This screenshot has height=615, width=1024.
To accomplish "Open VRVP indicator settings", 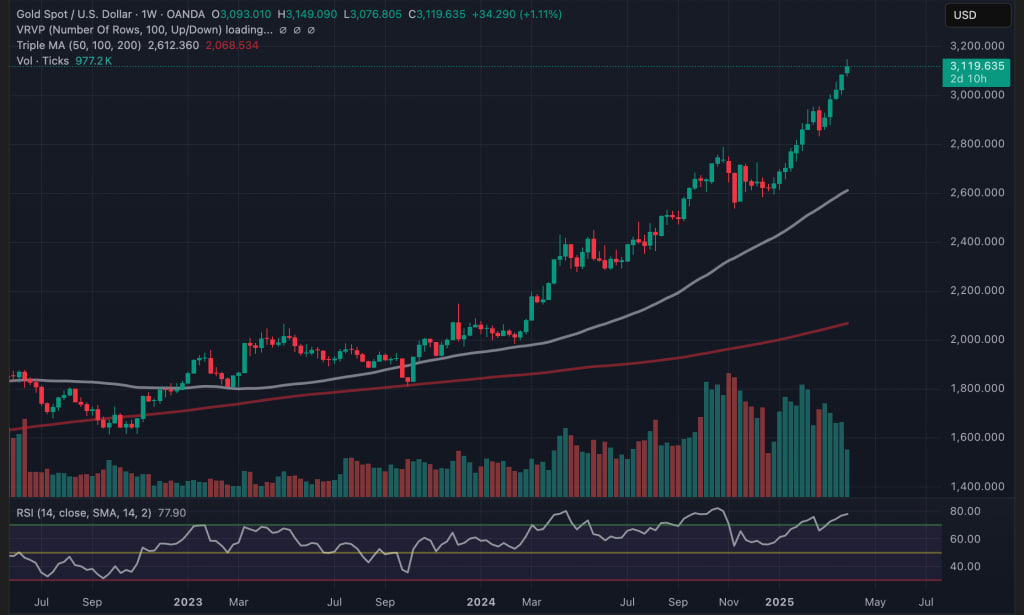I will (x=297, y=30).
